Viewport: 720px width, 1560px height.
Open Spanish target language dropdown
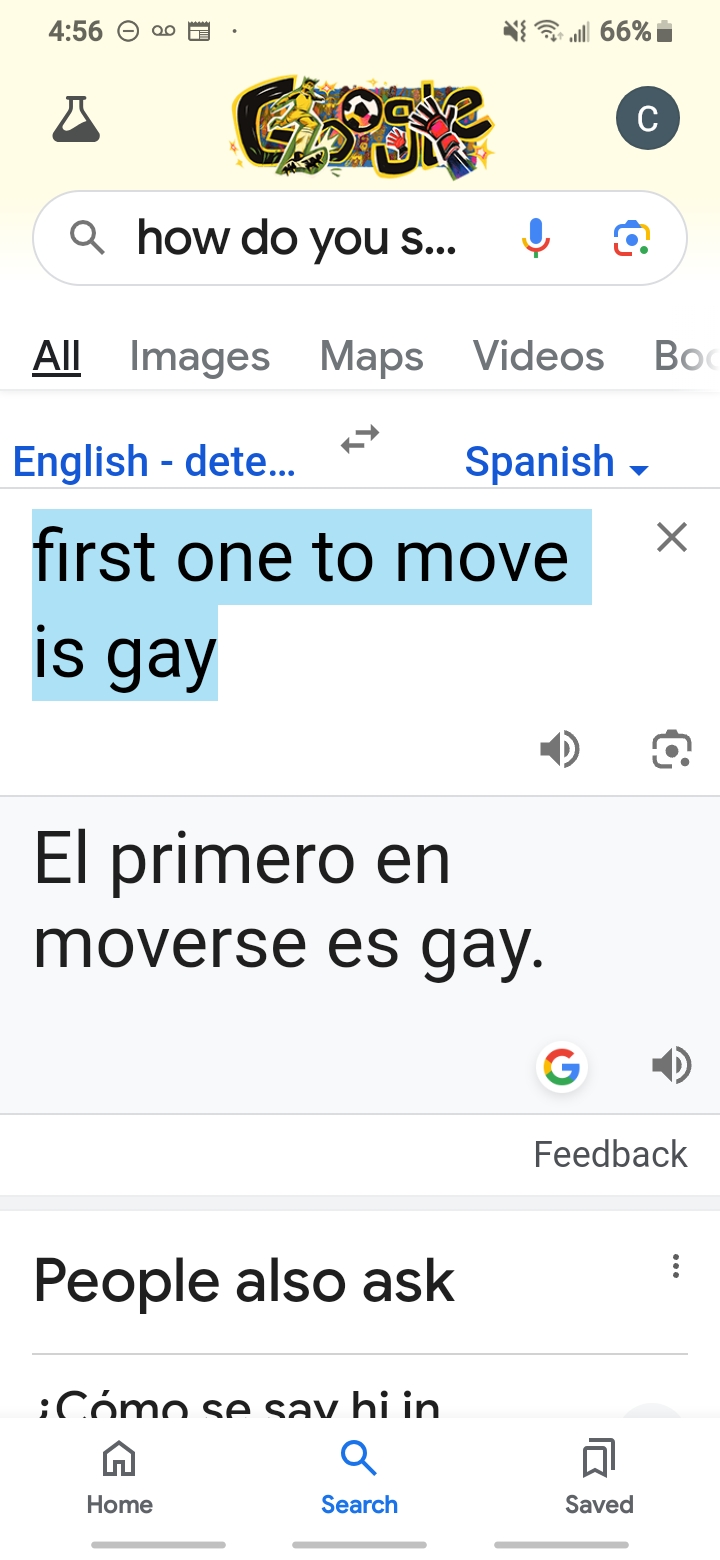click(x=556, y=463)
